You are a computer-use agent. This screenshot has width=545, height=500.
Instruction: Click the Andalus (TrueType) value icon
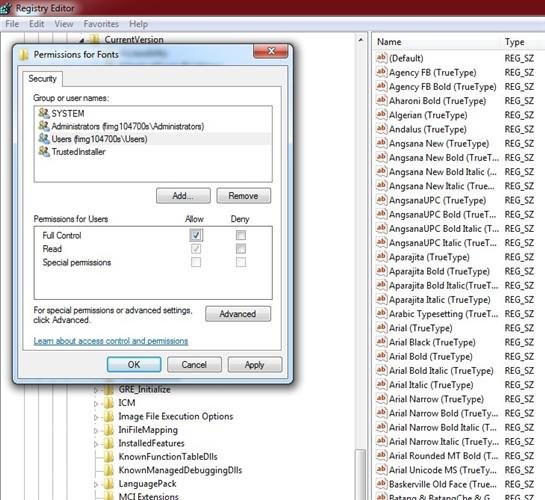[381, 129]
